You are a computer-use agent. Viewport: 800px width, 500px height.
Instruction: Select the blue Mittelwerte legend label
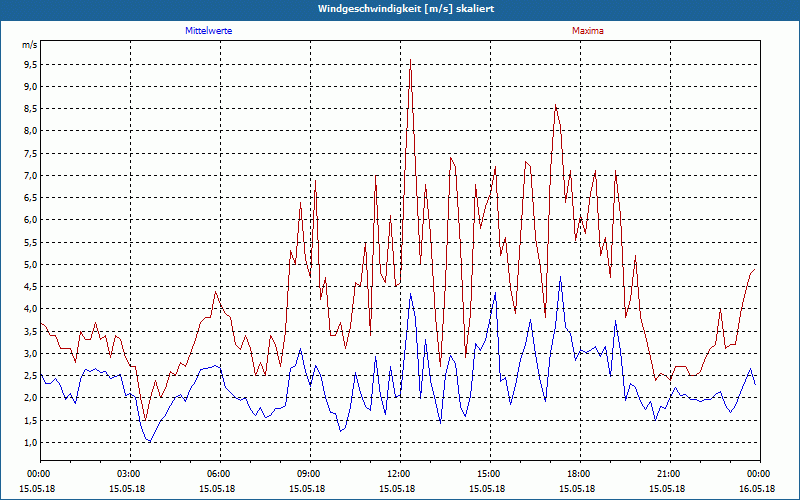point(209,31)
